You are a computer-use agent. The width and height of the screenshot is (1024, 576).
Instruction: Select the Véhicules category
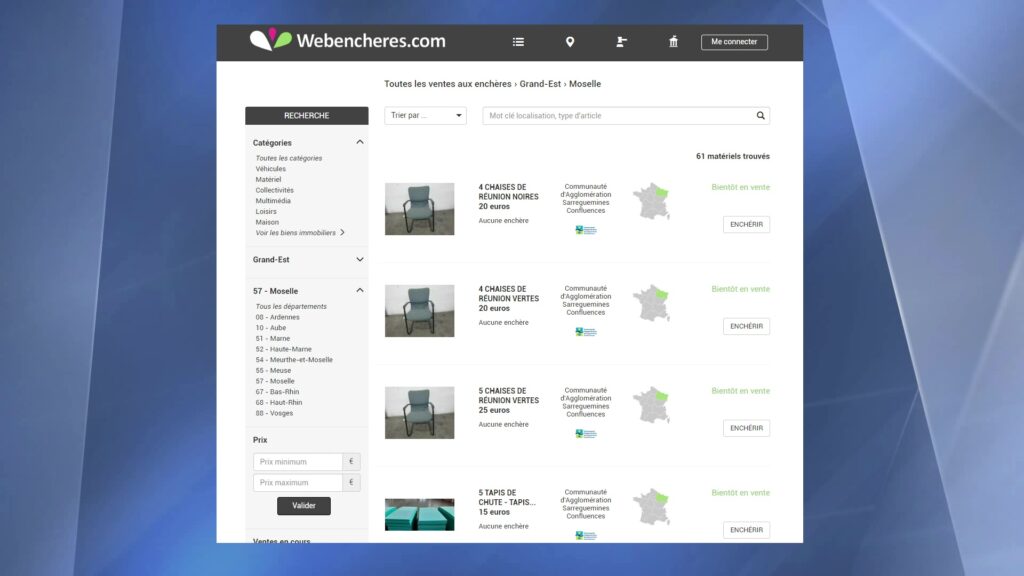tap(270, 168)
